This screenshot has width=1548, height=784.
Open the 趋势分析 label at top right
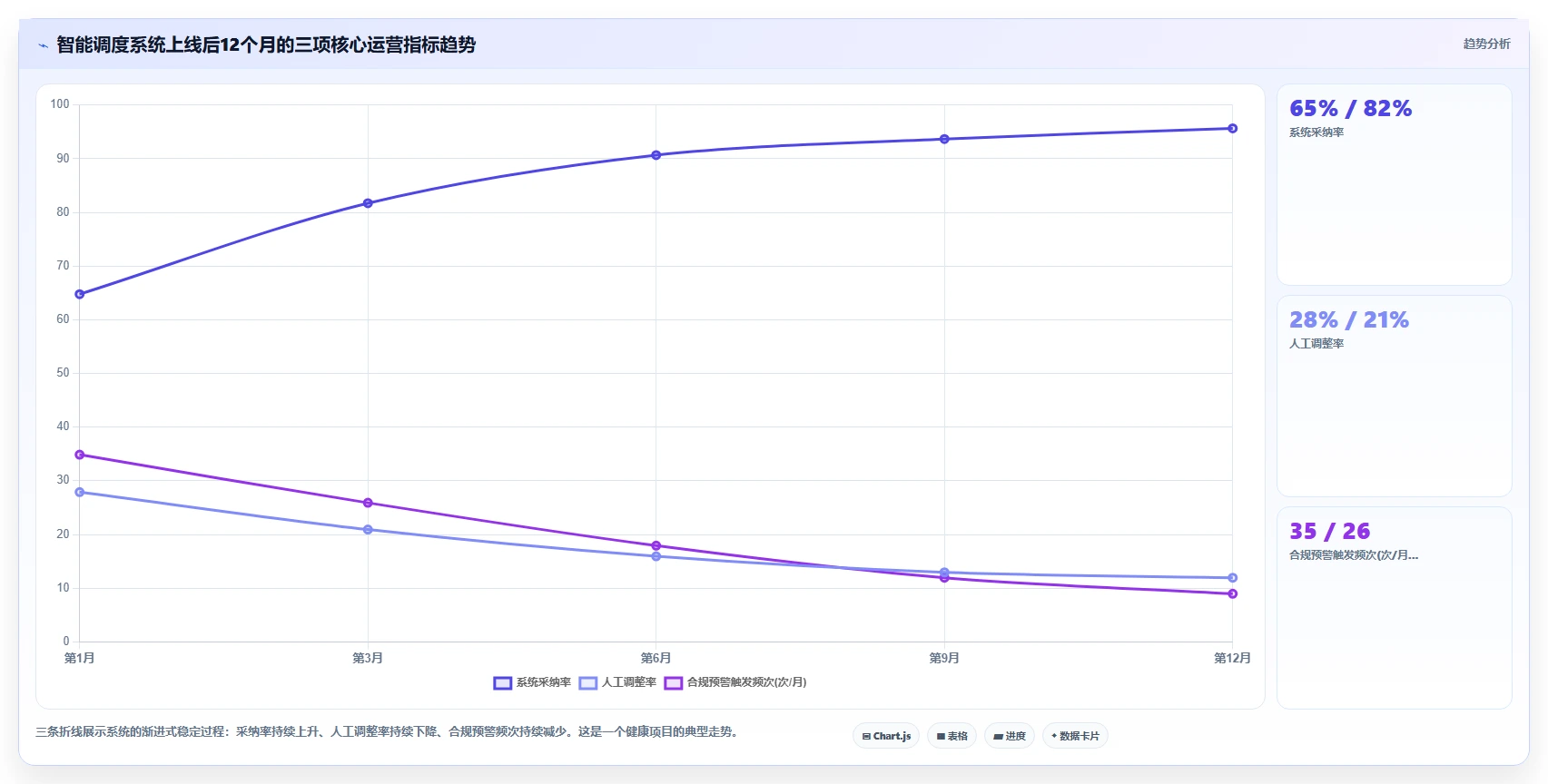tap(1486, 44)
